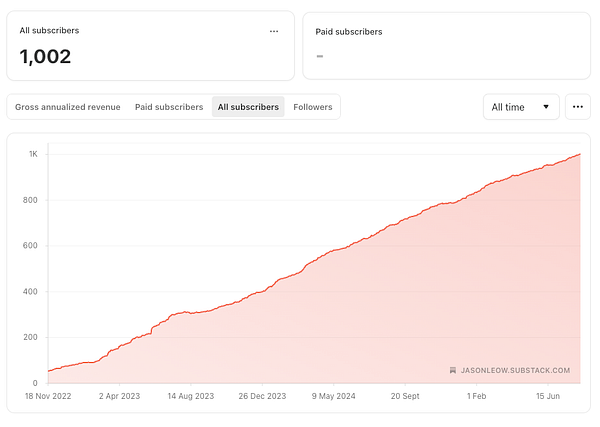Click the 200 y-axis label
The width and height of the screenshot is (600, 427).
pos(30,337)
